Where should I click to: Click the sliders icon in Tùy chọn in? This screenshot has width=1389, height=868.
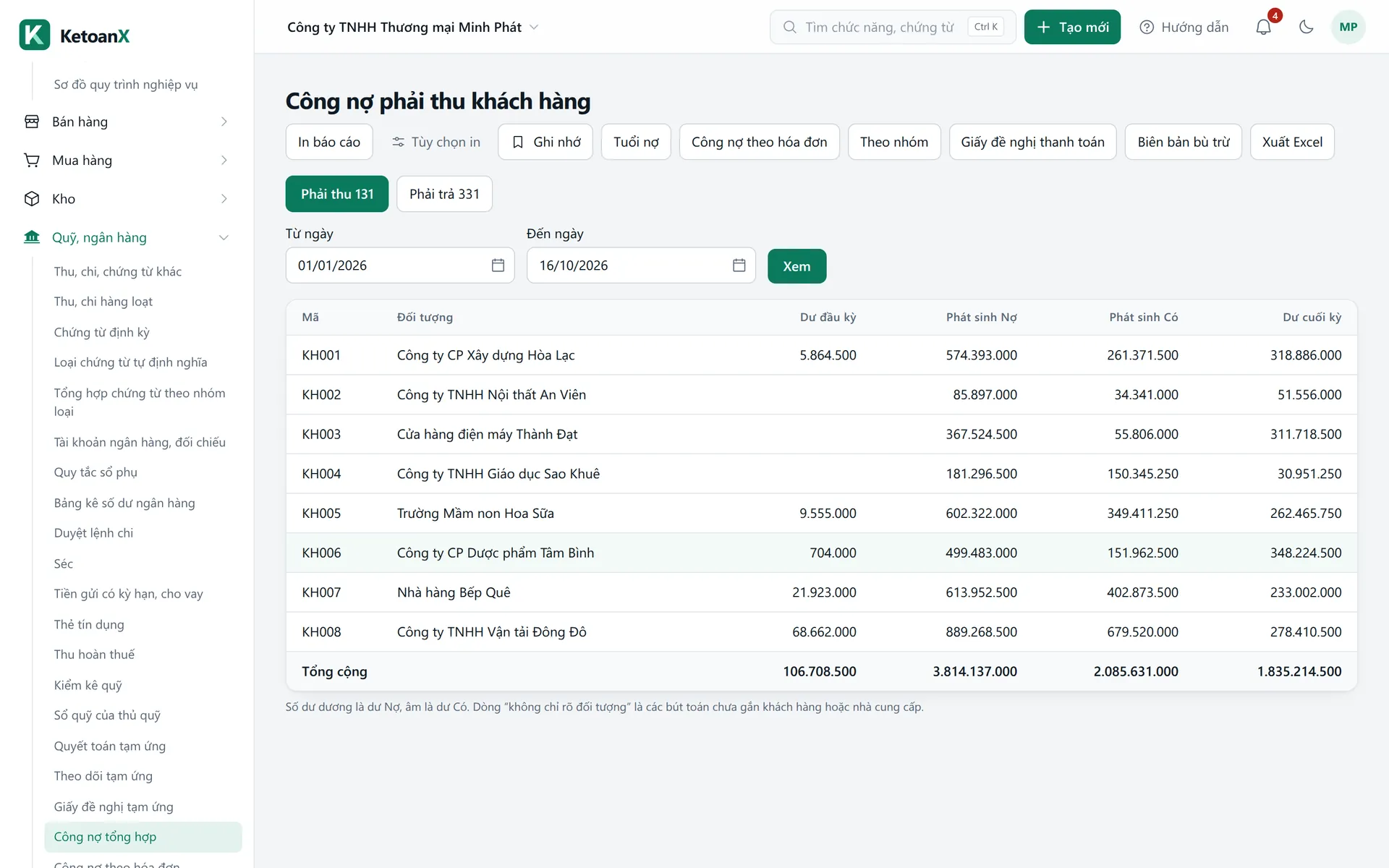point(398,142)
